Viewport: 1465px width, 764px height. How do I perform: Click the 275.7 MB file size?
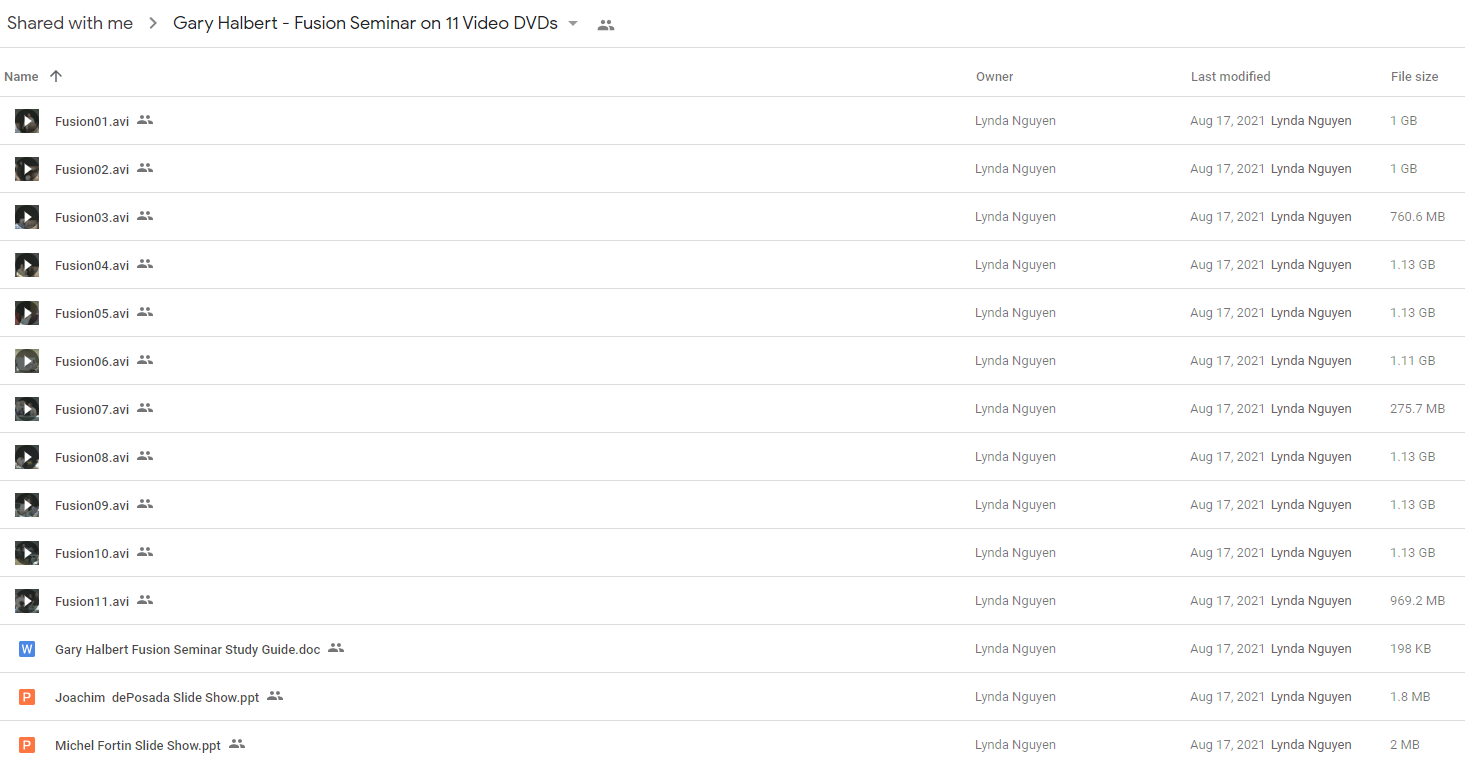pyautogui.click(x=1417, y=409)
